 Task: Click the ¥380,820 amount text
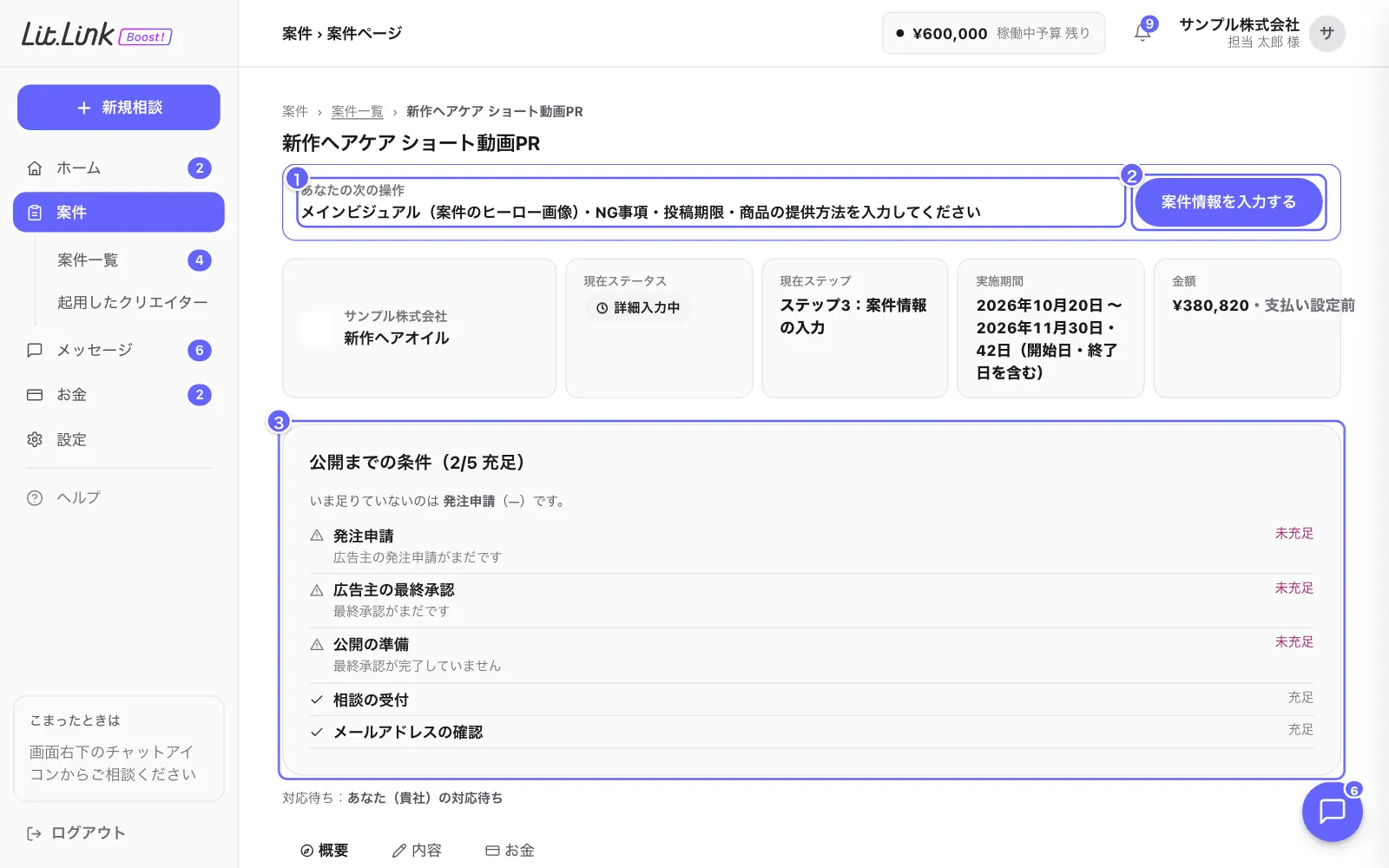point(1210,306)
